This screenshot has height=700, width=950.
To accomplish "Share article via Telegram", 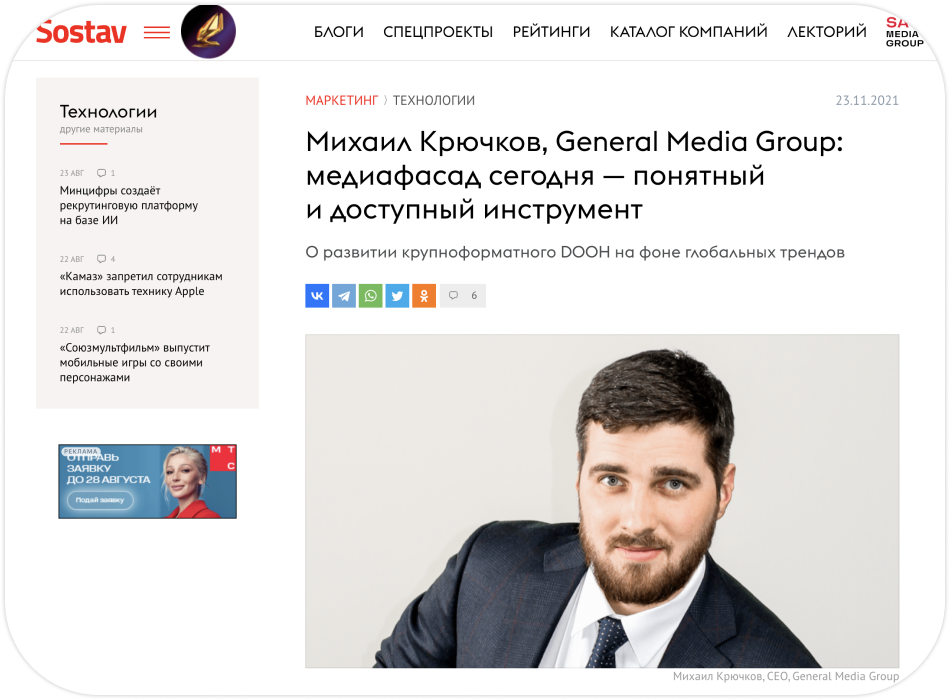I will click(344, 296).
